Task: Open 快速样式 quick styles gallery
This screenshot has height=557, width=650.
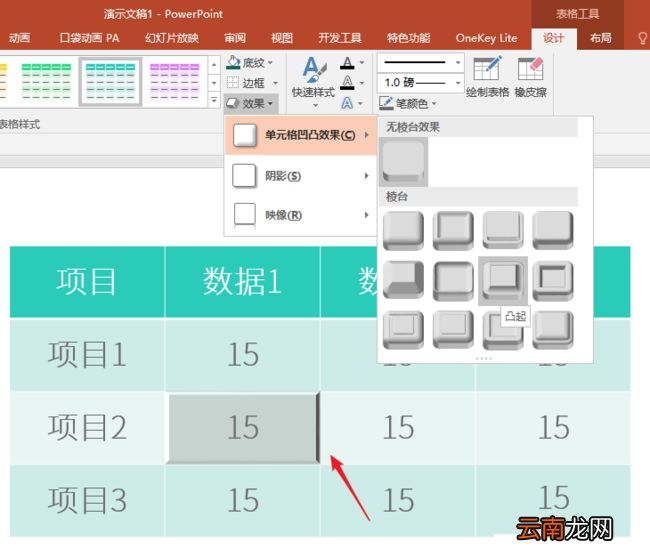Action: tap(313, 82)
